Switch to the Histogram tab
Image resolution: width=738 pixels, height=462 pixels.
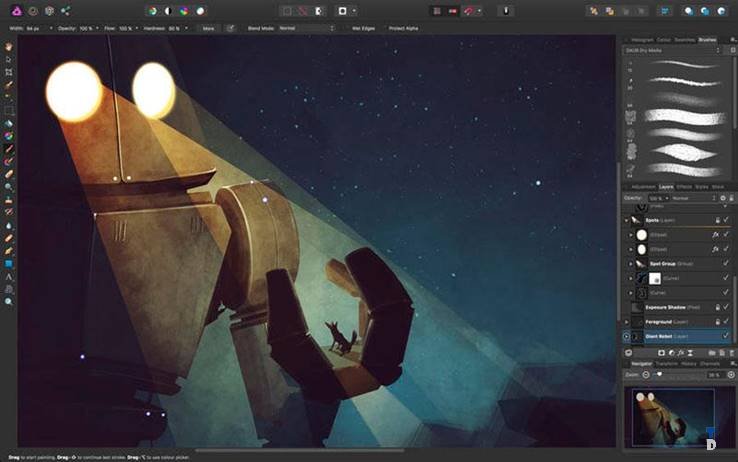click(x=643, y=39)
